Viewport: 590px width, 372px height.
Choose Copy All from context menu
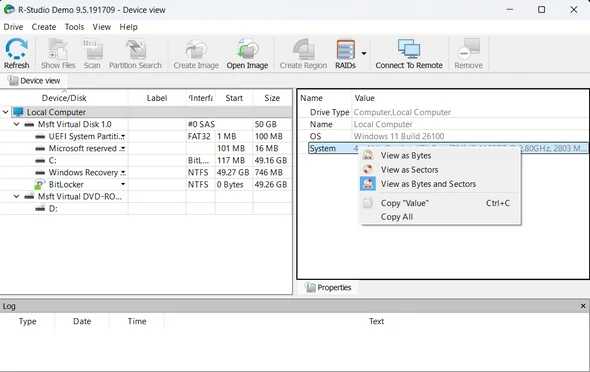click(x=440, y=217)
